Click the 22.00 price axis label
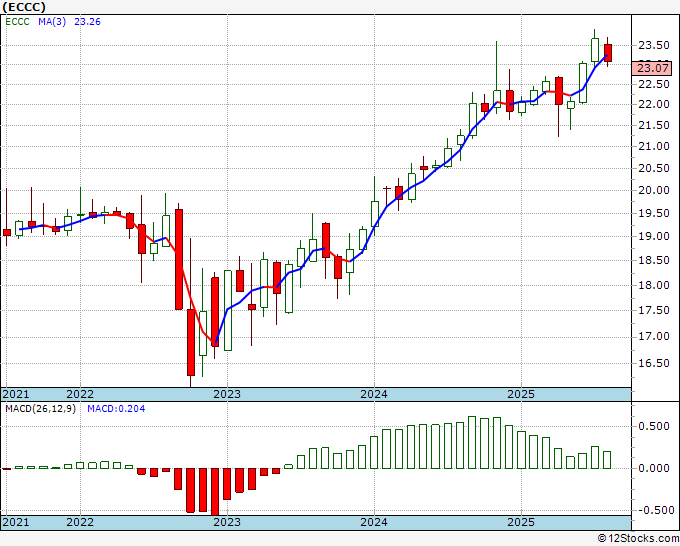Screen dimensions: 680x546 pos(654,105)
